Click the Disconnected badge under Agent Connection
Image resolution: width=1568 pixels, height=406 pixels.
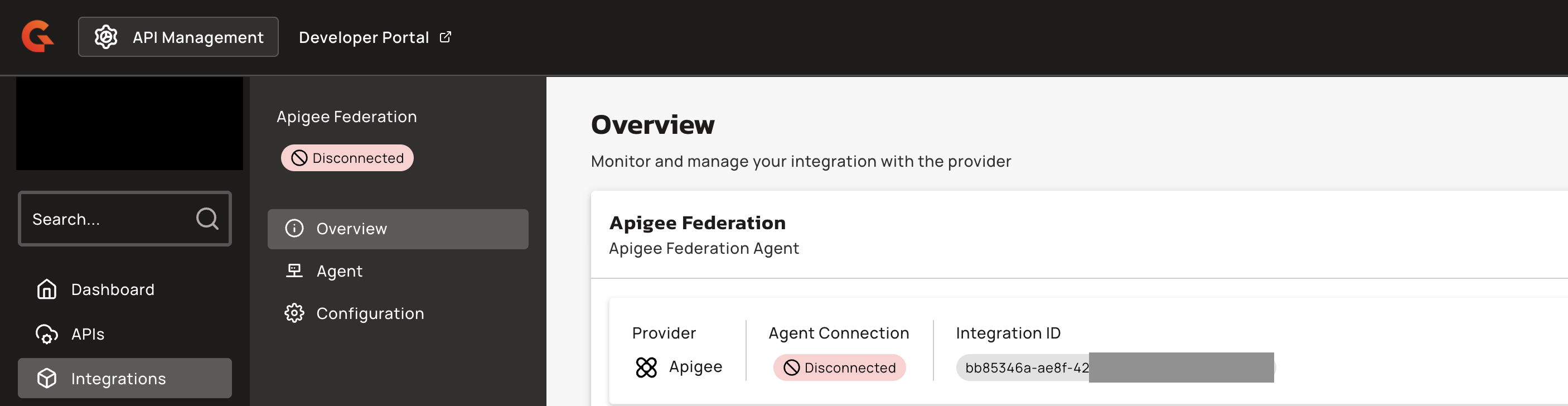tap(839, 368)
